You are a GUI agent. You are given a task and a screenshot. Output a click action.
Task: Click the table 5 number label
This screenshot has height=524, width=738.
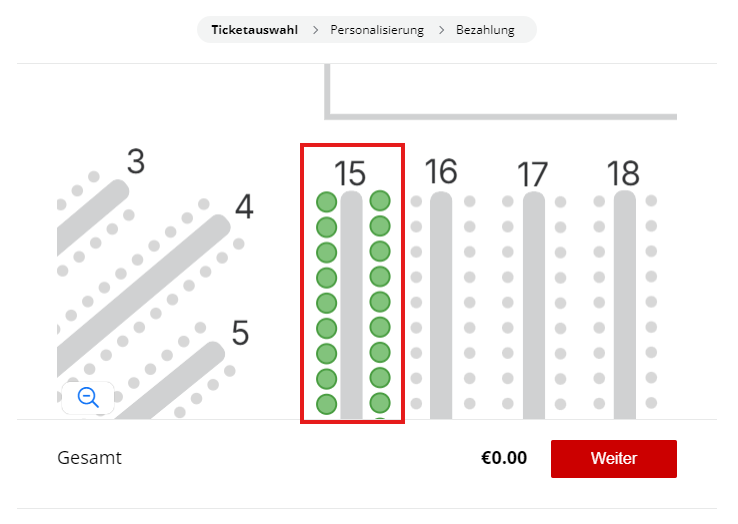[x=240, y=332]
